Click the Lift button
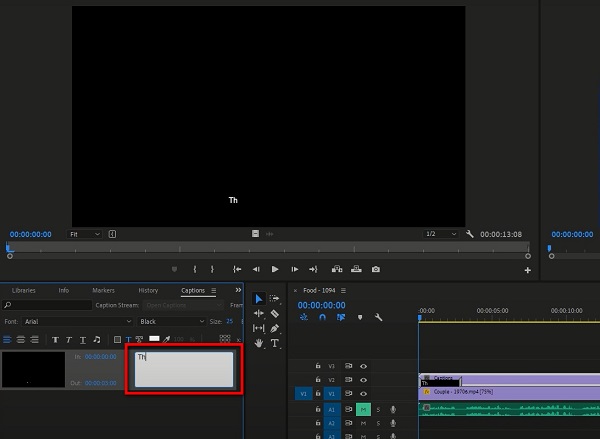 pyautogui.click(x=337, y=269)
